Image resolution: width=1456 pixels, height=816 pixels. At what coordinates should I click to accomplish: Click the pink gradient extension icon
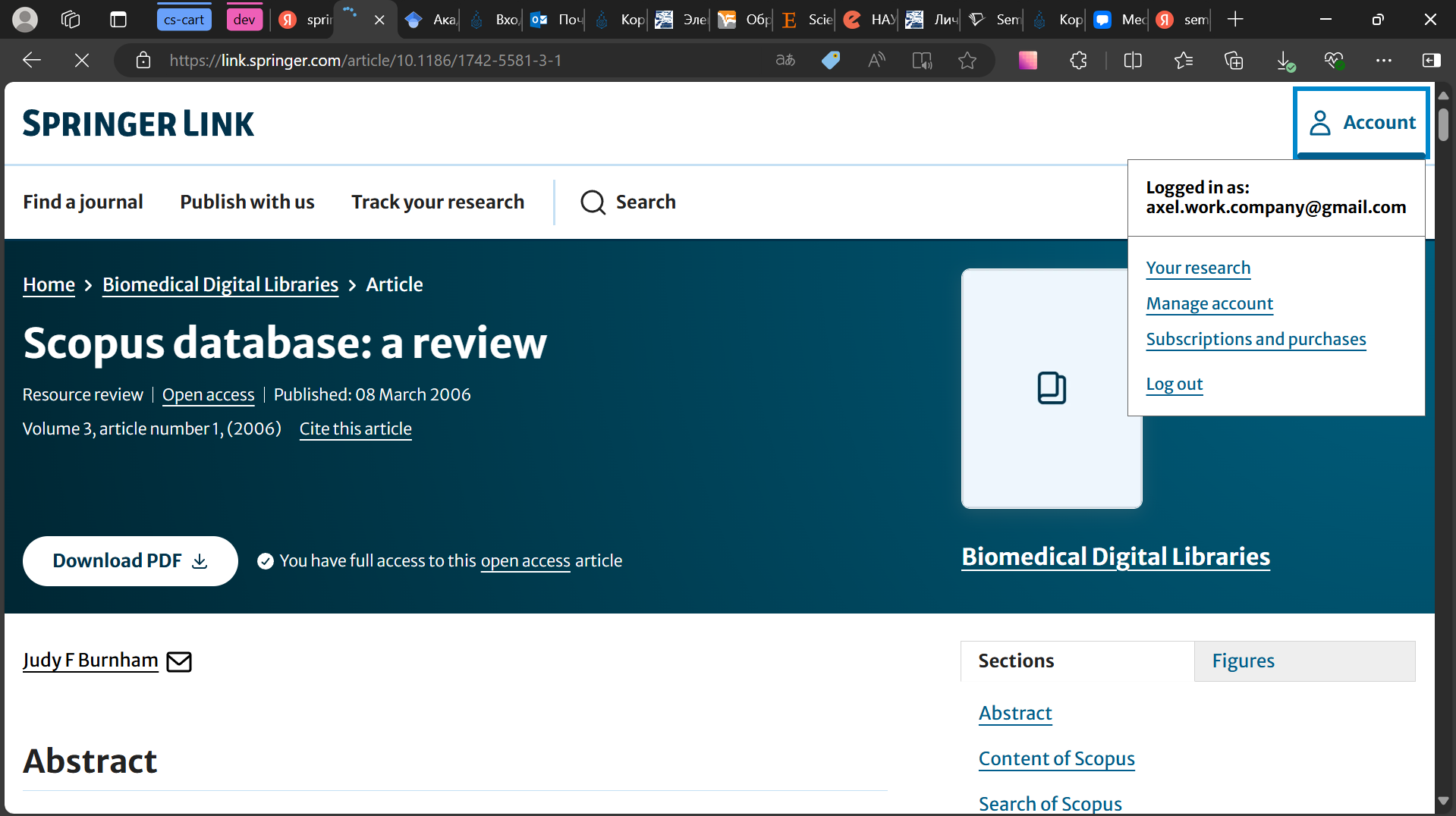pyautogui.click(x=1028, y=60)
